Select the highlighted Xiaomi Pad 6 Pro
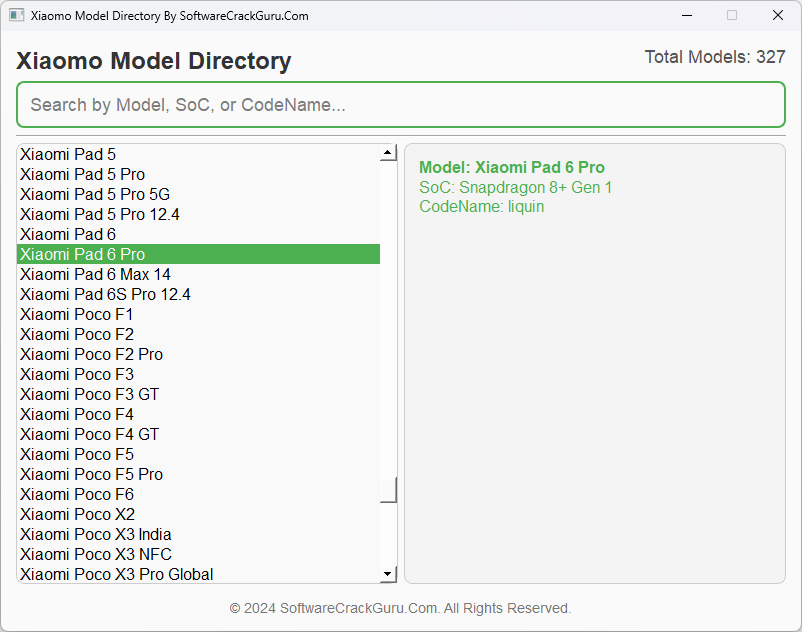This screenshot has width=802, height=632. click(83, 254)
